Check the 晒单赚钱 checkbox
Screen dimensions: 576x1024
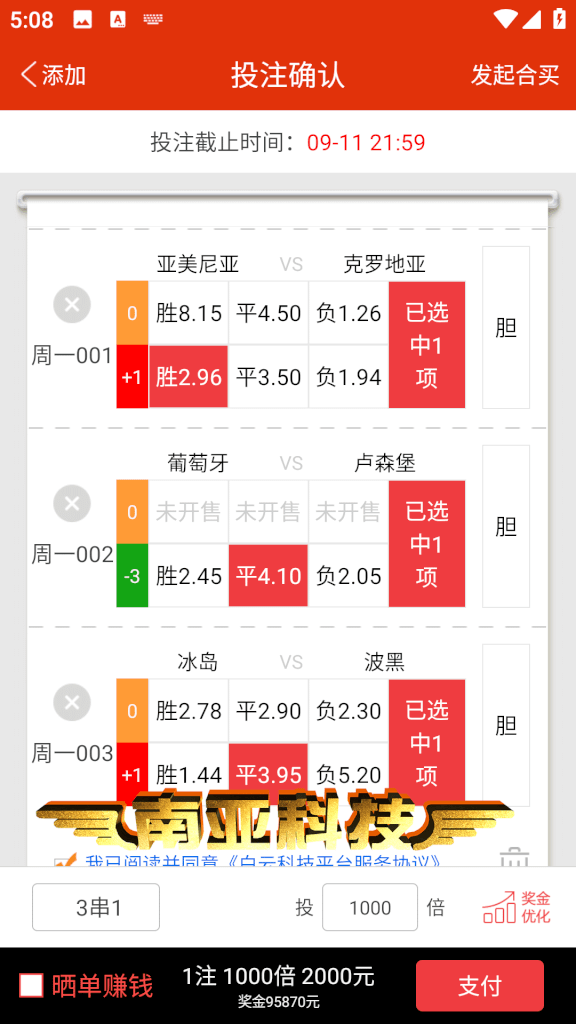click(x=31, y=985)
